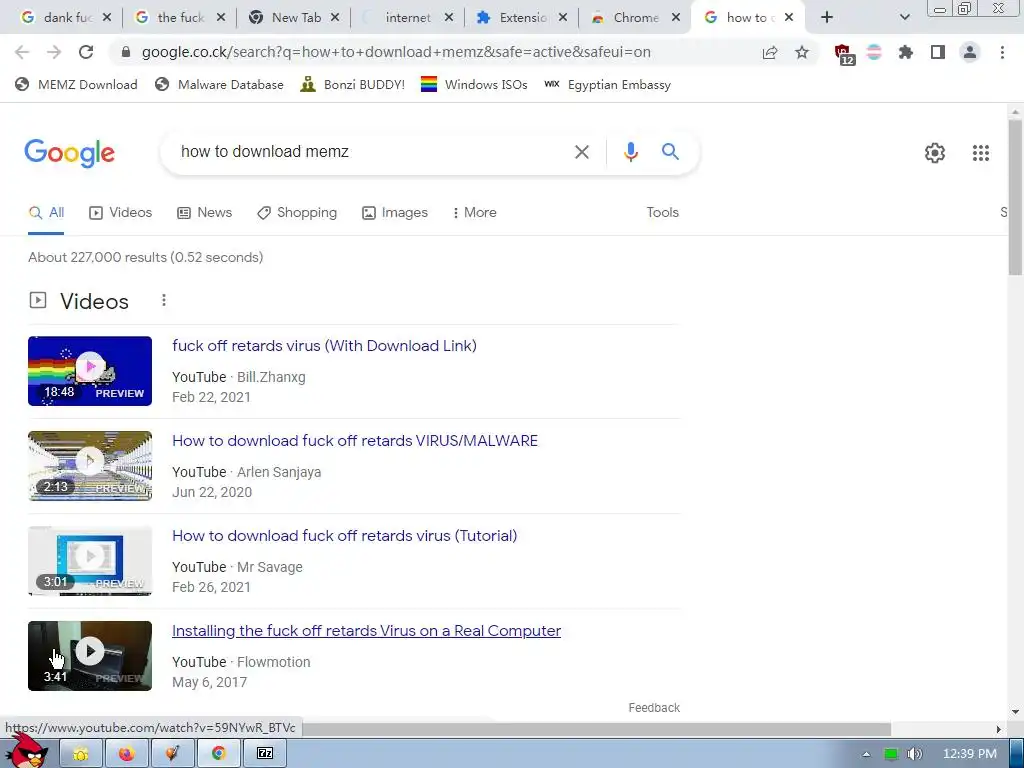Play the 3:01 video thumbnail

coord(90,561)
